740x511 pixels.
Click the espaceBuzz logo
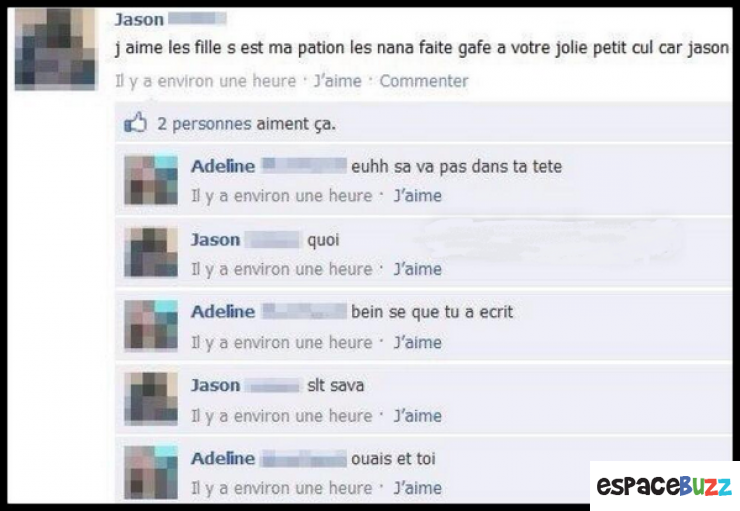[x=664, y=486]
